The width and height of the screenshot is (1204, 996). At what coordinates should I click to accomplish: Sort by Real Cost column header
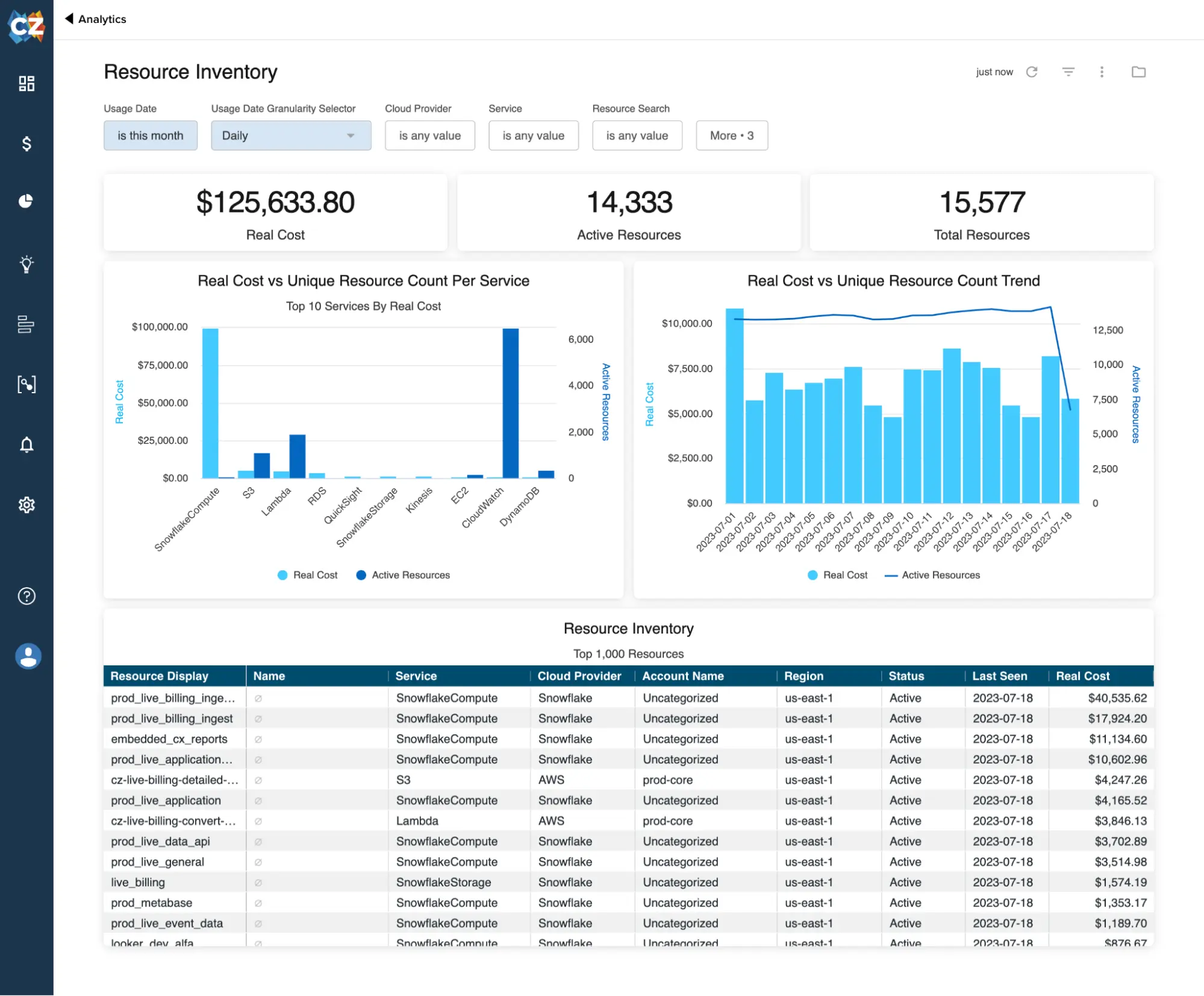pyautogui.click(x=1101, y=676)
